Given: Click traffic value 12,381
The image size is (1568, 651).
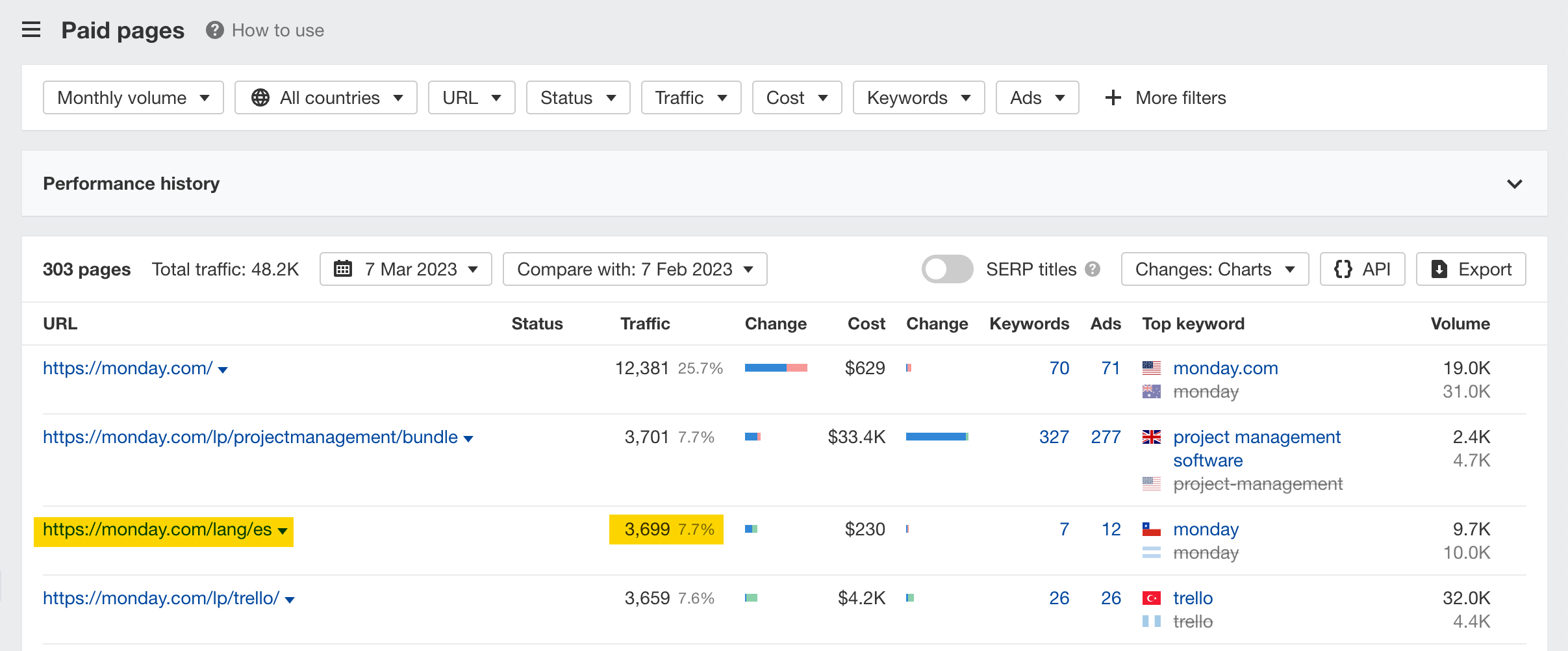Looking at the screenshot, I should [642, 368].
